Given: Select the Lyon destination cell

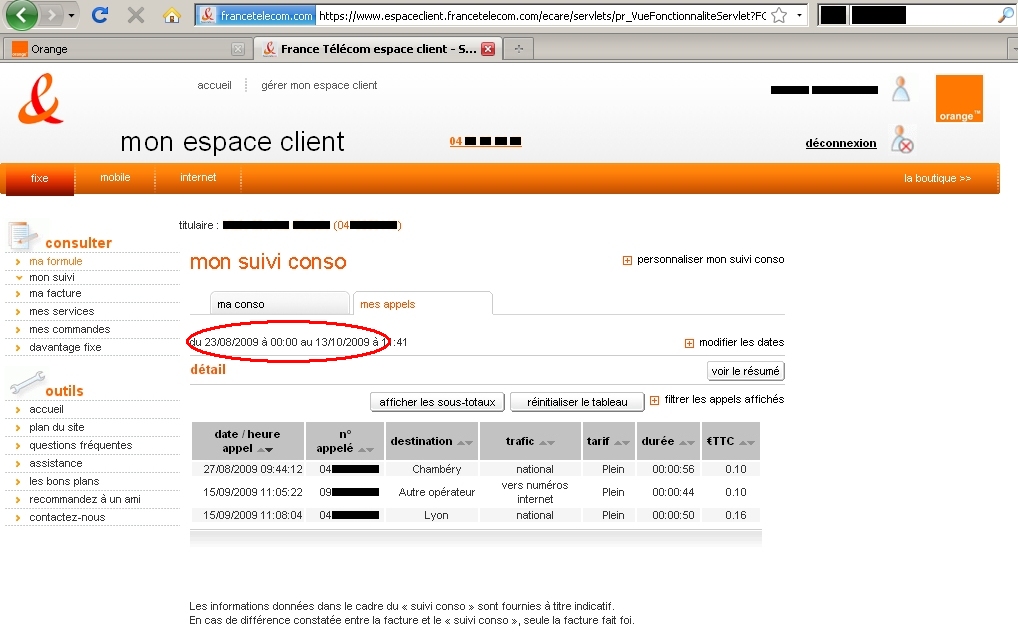Looking at the screenshot, I should pyautogui.click(x=436, y=515).
